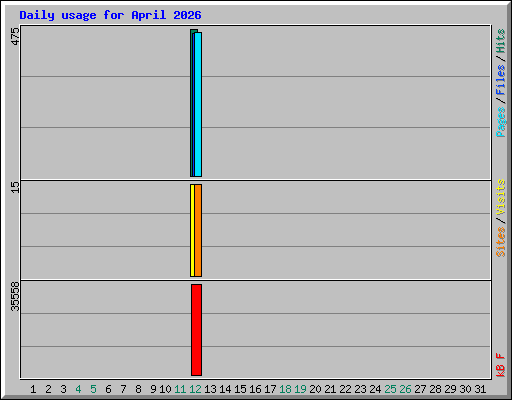Select the orange Sites bar
Viewport: 512px width, 400px height.
click(x=198, y=230)
